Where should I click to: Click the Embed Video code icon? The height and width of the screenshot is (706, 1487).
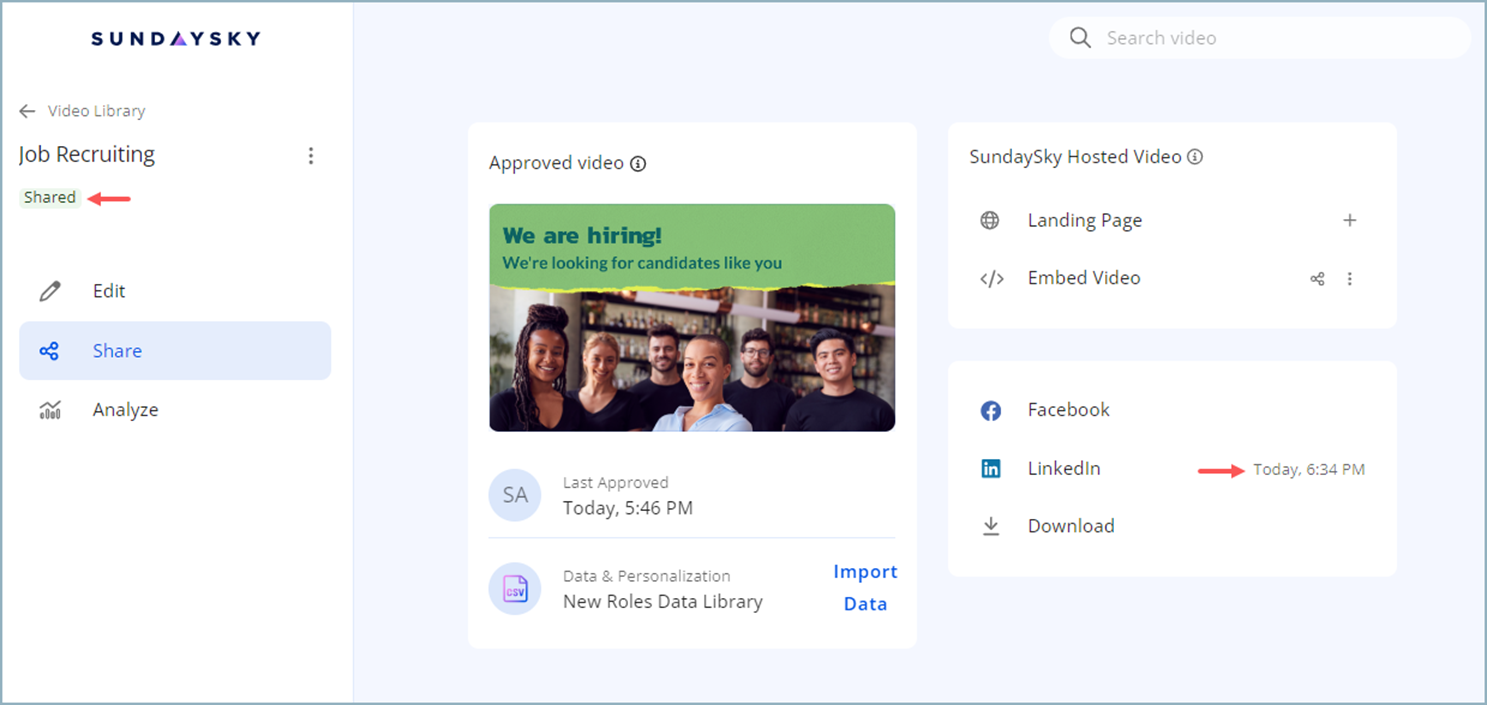991,279
